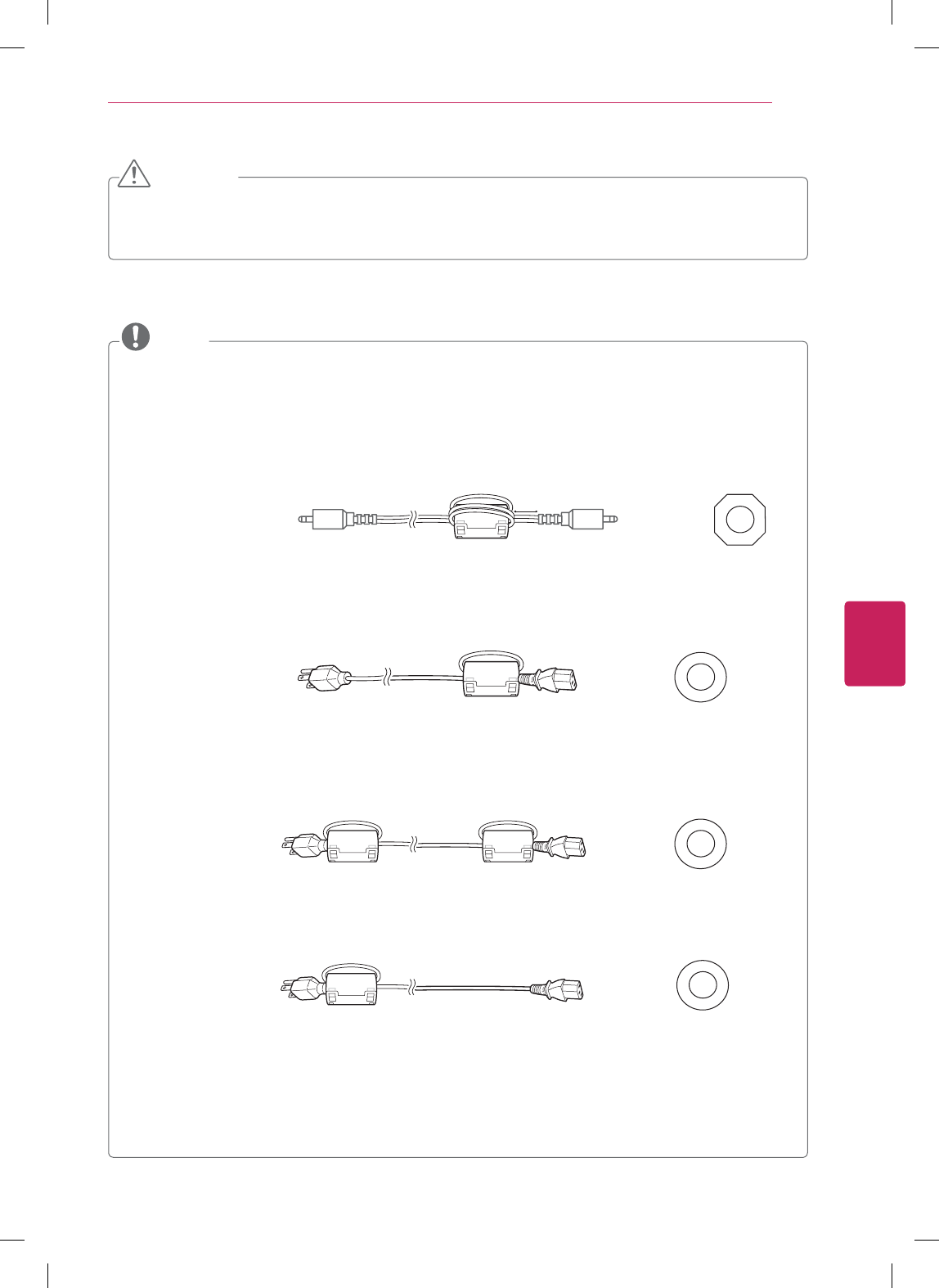Select the magenta section tab on right edge
This screenshot has width=939, height=1288.
(x=874, y=643)
